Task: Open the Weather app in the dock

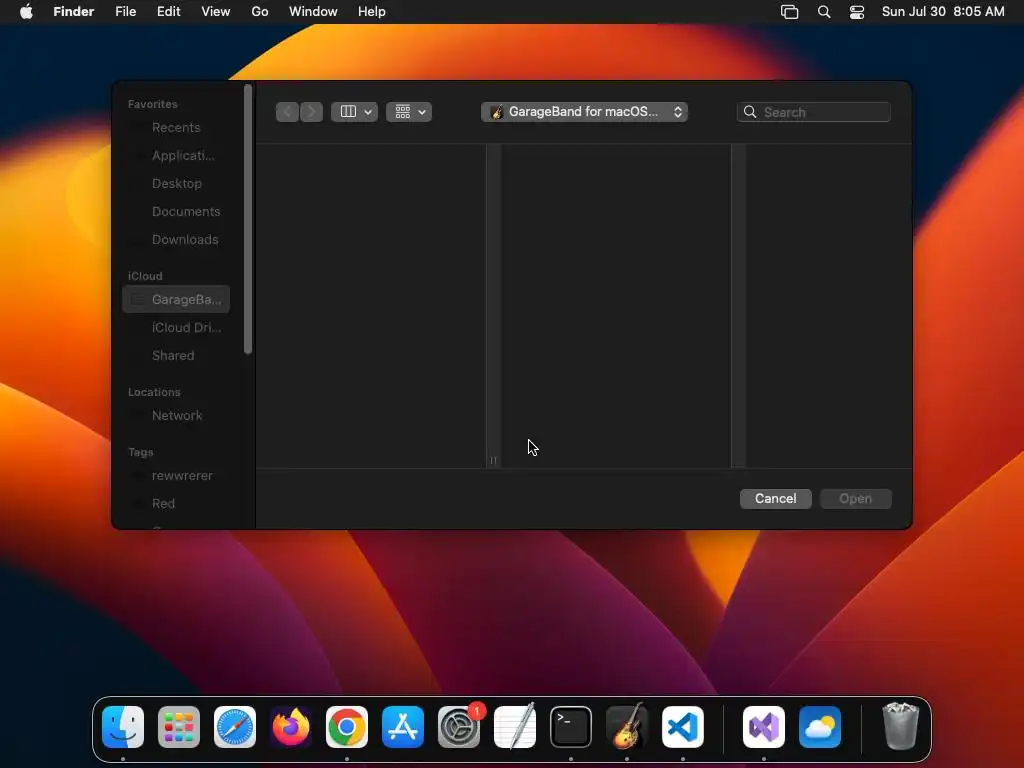Action: point(820,727)
